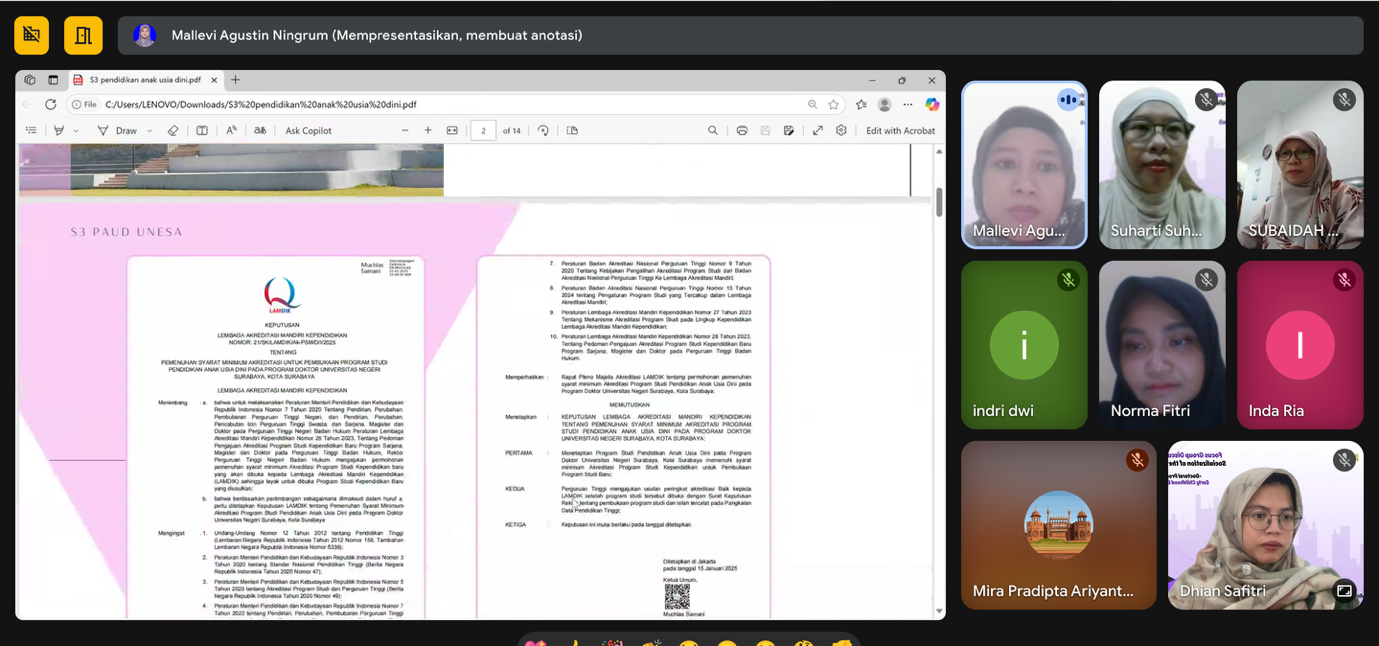Open the browser's three-dot menu
This screenshot has height=646, width=1379.
(x=908, y=104)
